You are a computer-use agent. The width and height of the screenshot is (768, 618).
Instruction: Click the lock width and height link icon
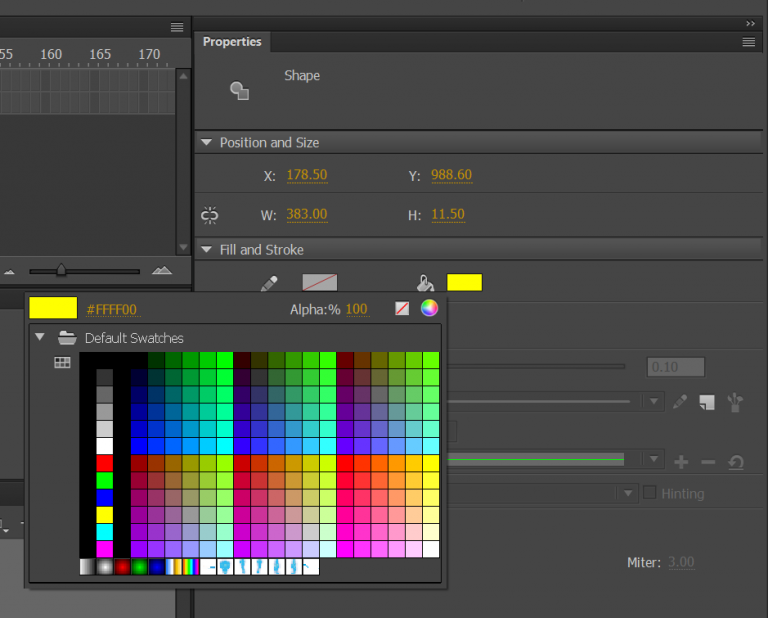point(210,215)
